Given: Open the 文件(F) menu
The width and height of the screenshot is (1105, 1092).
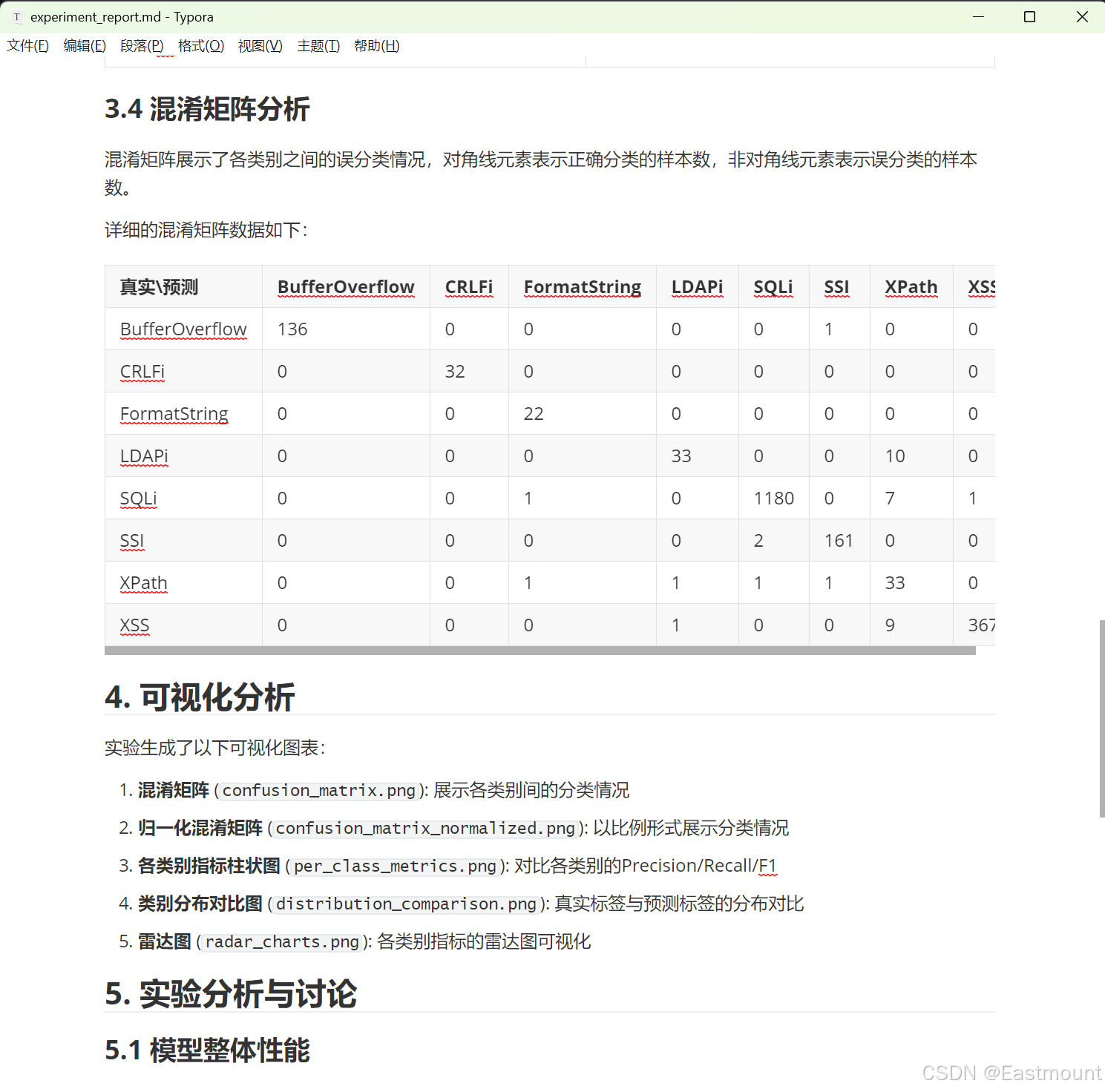Looking at the screenshot, I should click(x=27, y=46).
